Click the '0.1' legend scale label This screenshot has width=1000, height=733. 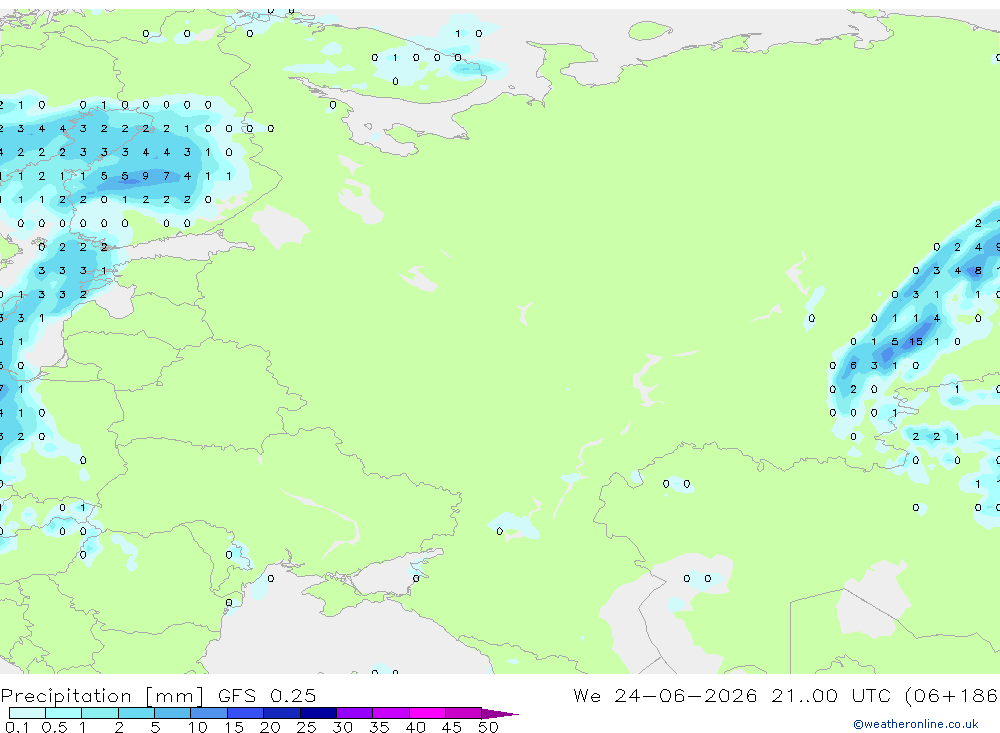[17, 727]
